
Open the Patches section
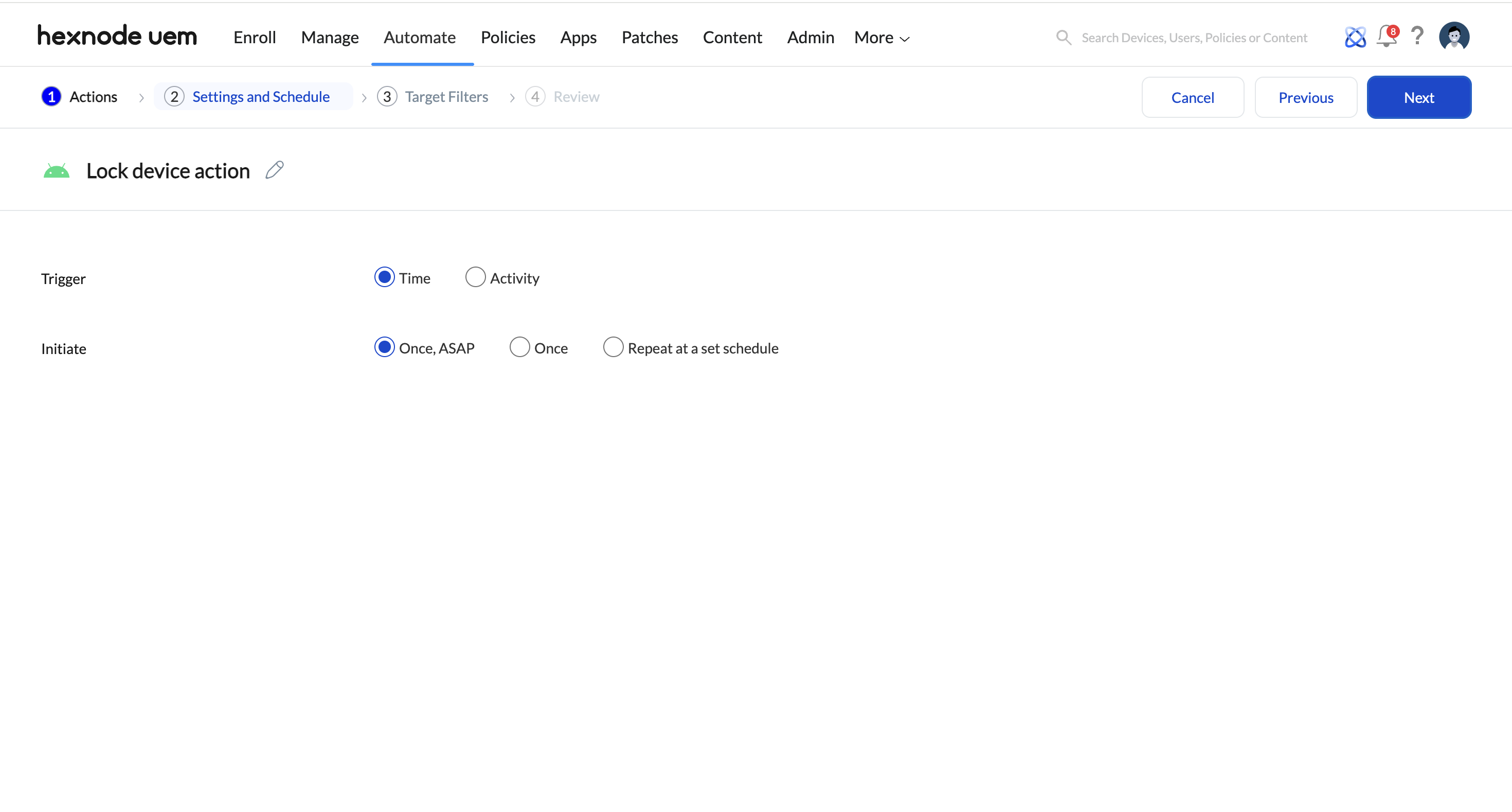tap(649, 37)
